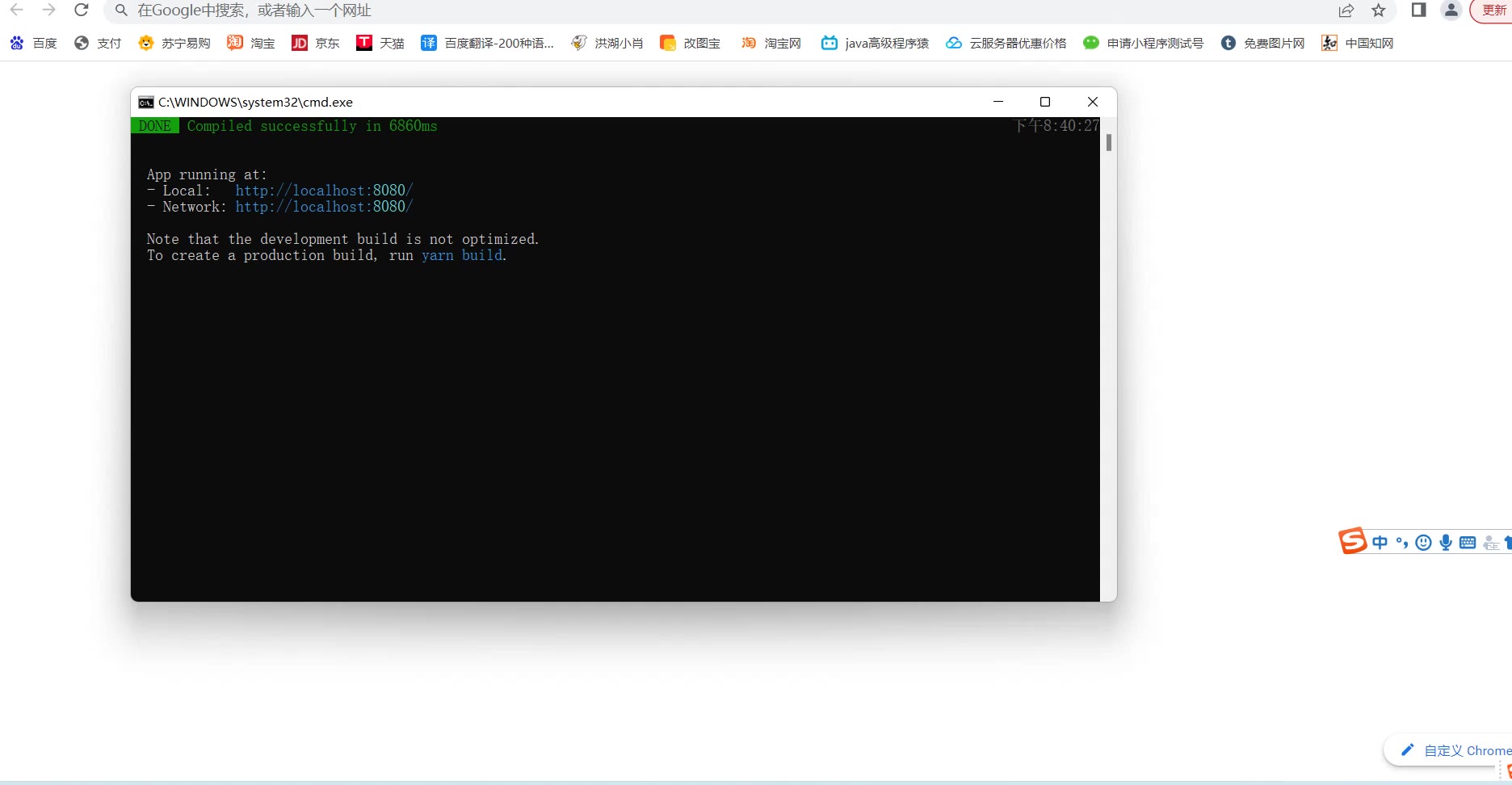Click the cmd.exe window system icon
The image size is (1512, 785).
pos(146,103)
